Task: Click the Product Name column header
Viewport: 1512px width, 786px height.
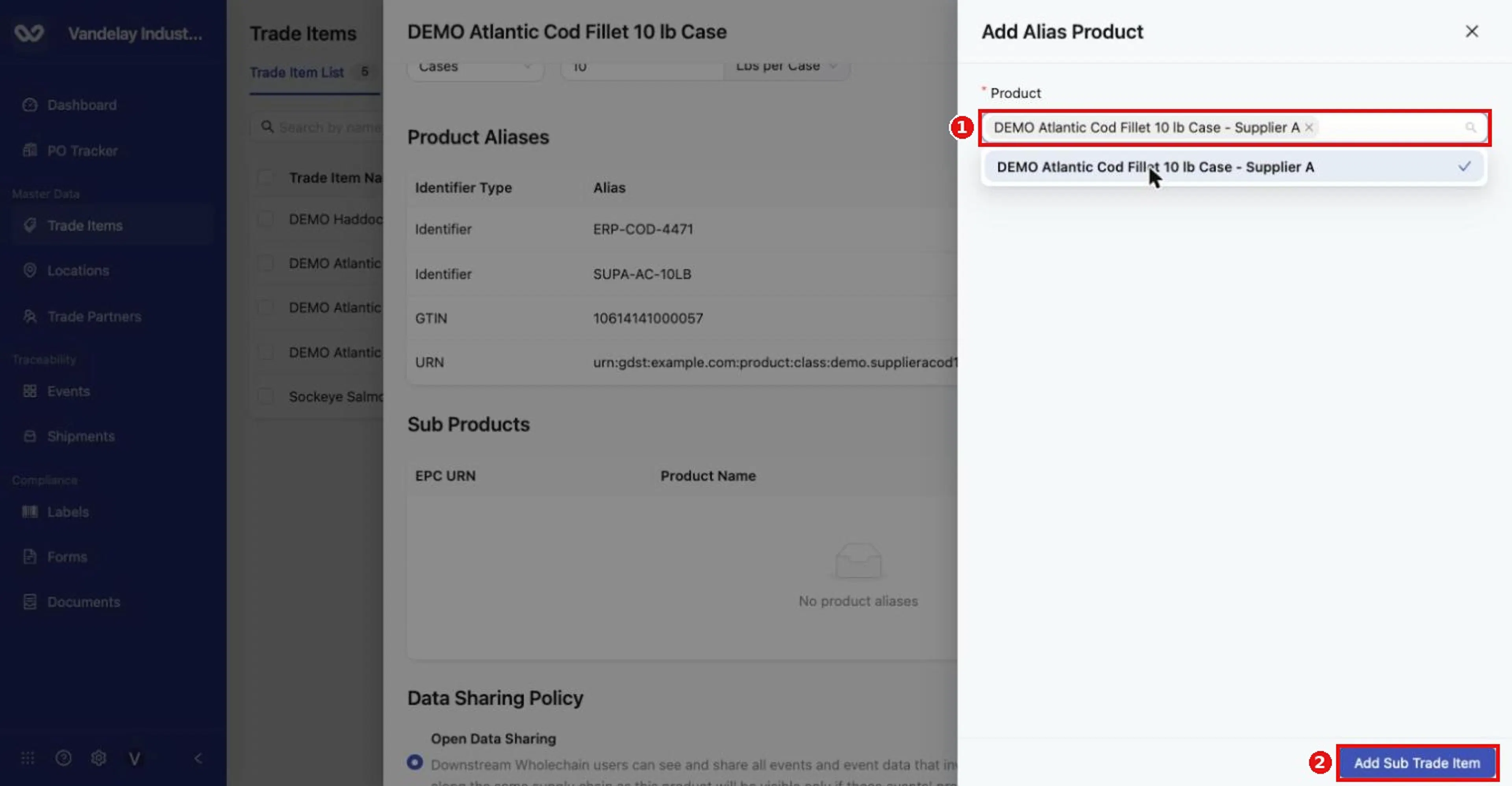Action: 708,475
